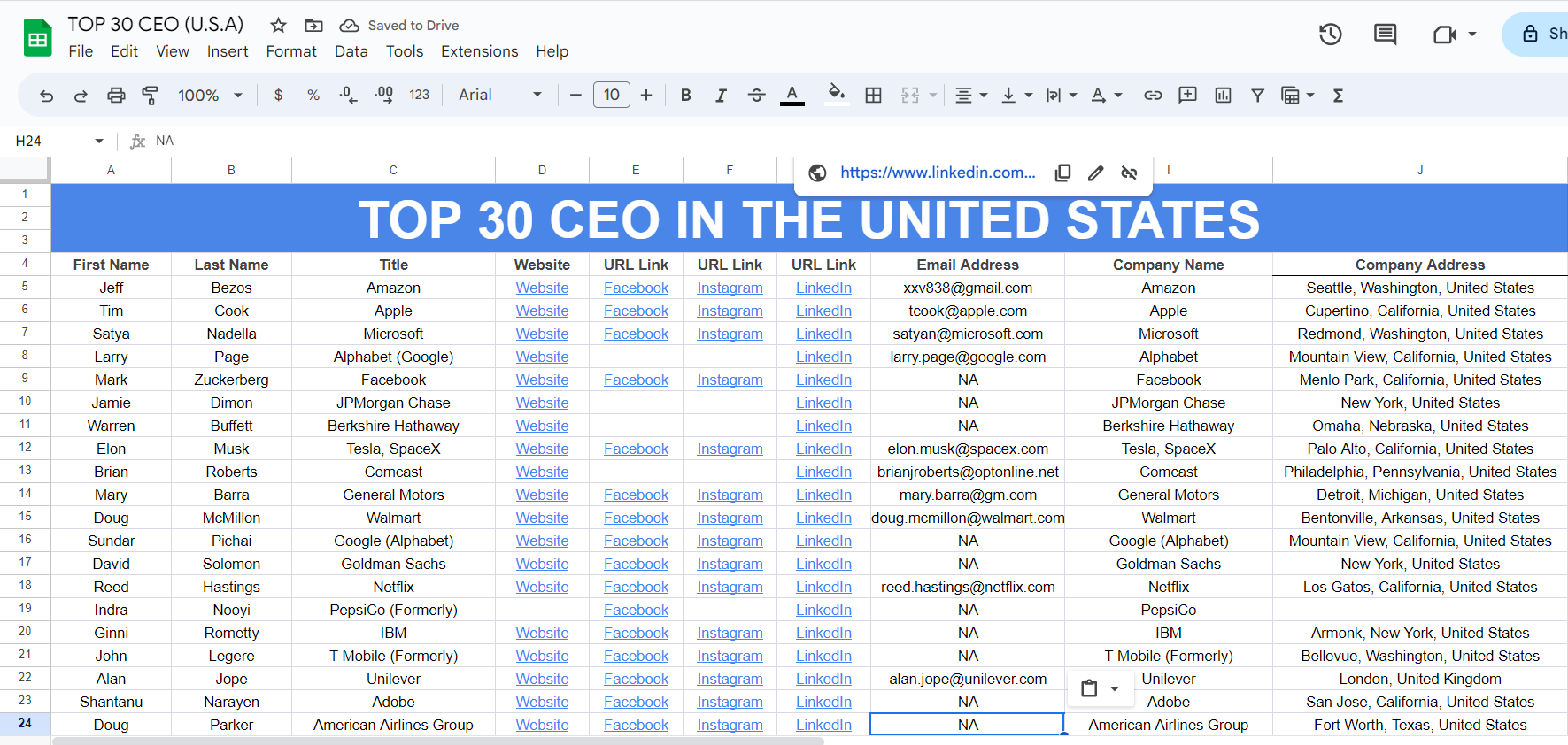The height and width of the screenshot is (745, 1568).
Task: Select the row 24 header
Action: [x=25, y=724]
